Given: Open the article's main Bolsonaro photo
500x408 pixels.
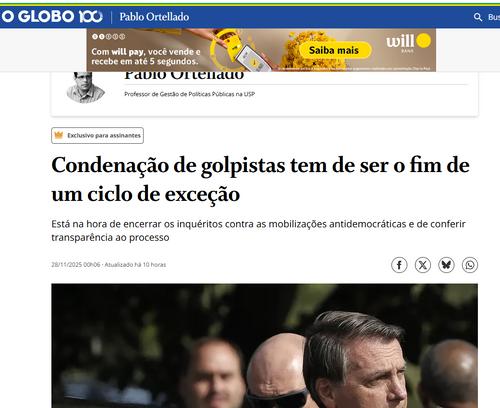Looking at the screenshot, I should click(x=264, y=346).
